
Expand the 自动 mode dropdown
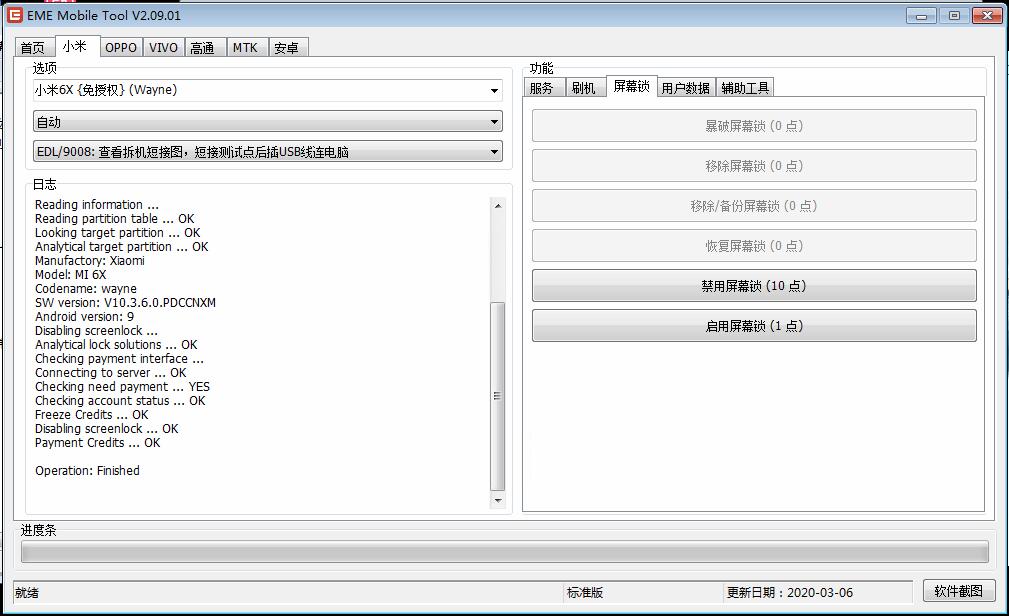click(494, 121)
